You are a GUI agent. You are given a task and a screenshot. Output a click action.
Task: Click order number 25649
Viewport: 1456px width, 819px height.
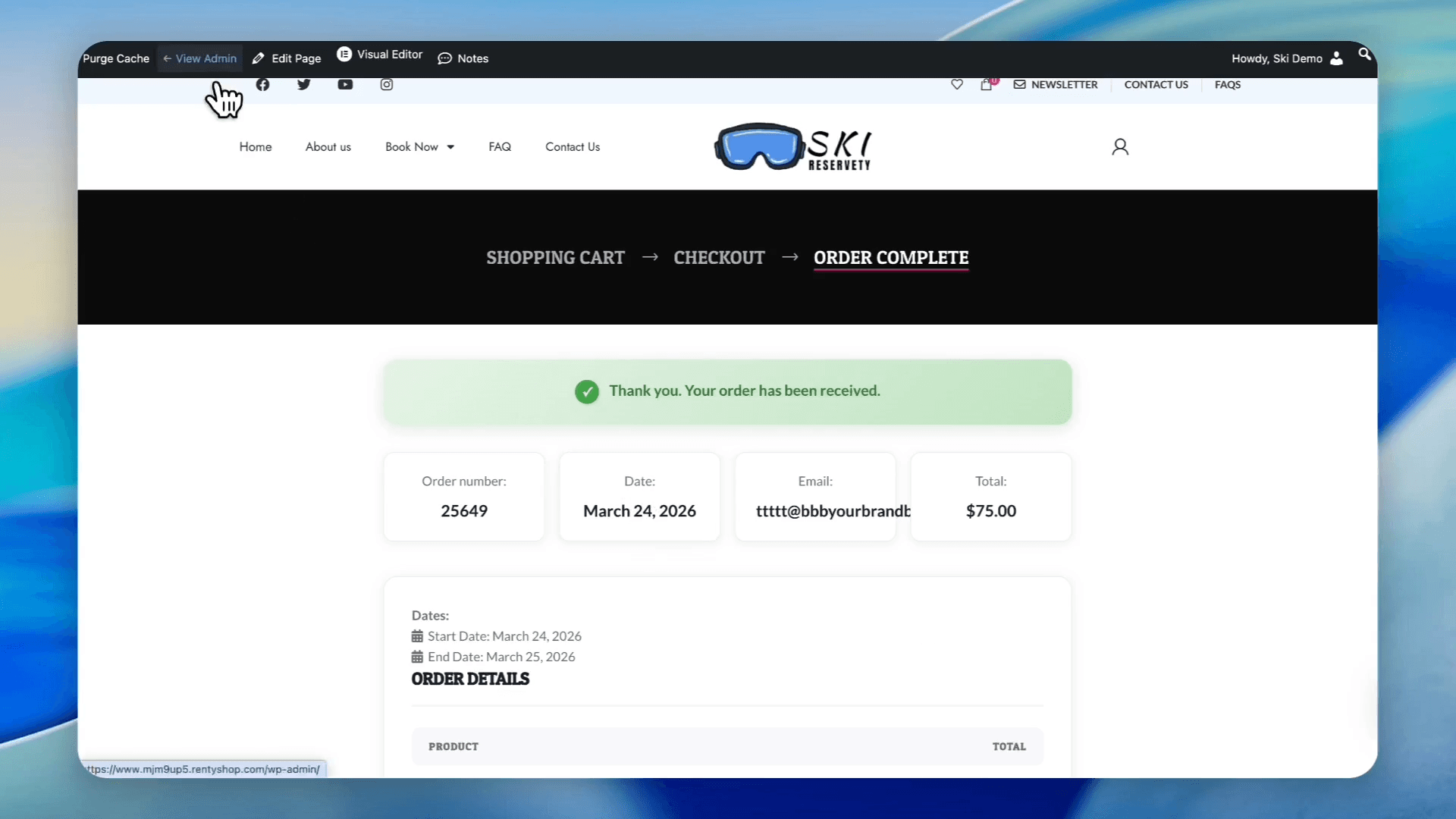coord(464,511)
